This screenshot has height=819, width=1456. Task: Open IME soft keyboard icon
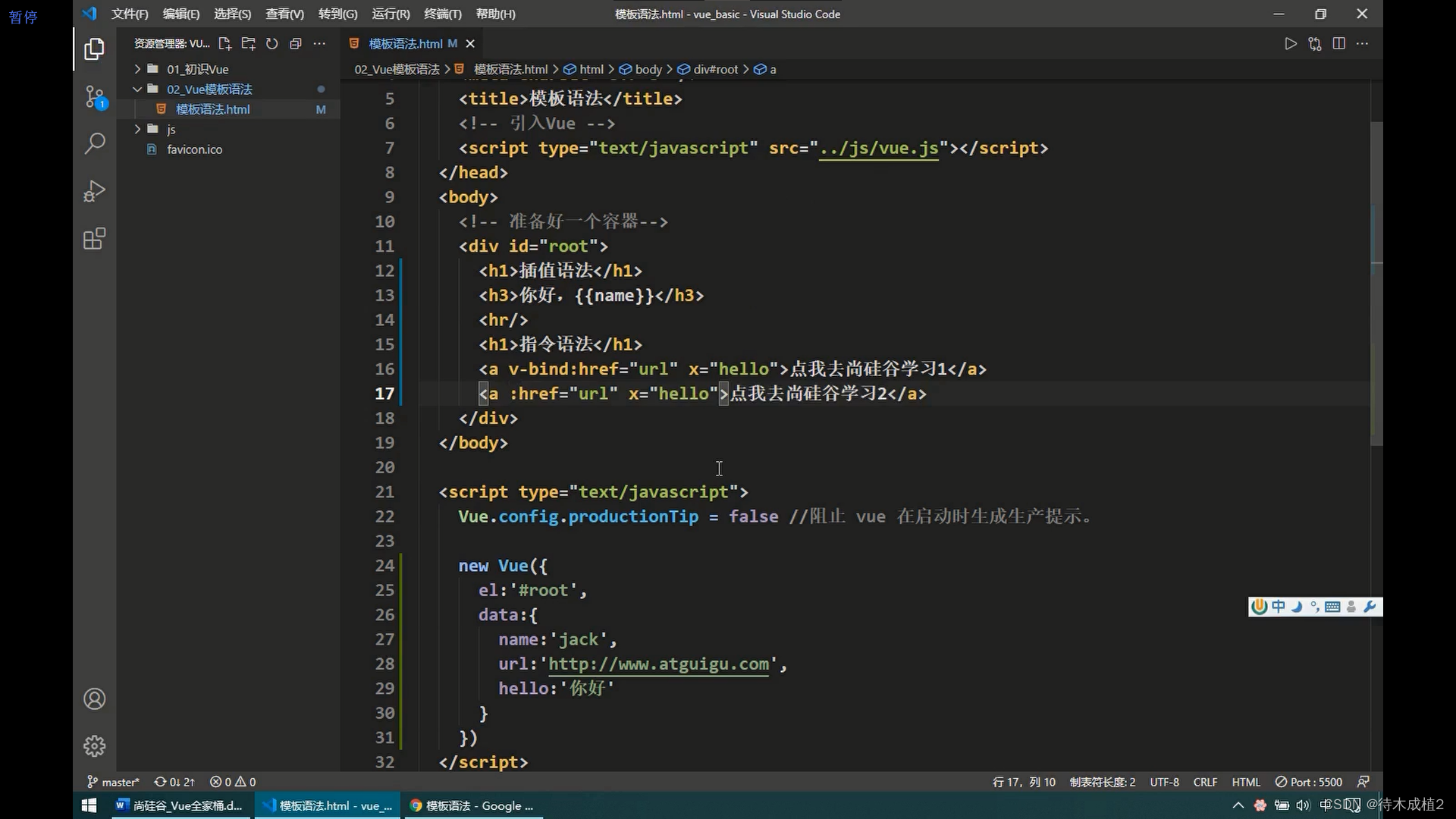(x=1332, y=607)
